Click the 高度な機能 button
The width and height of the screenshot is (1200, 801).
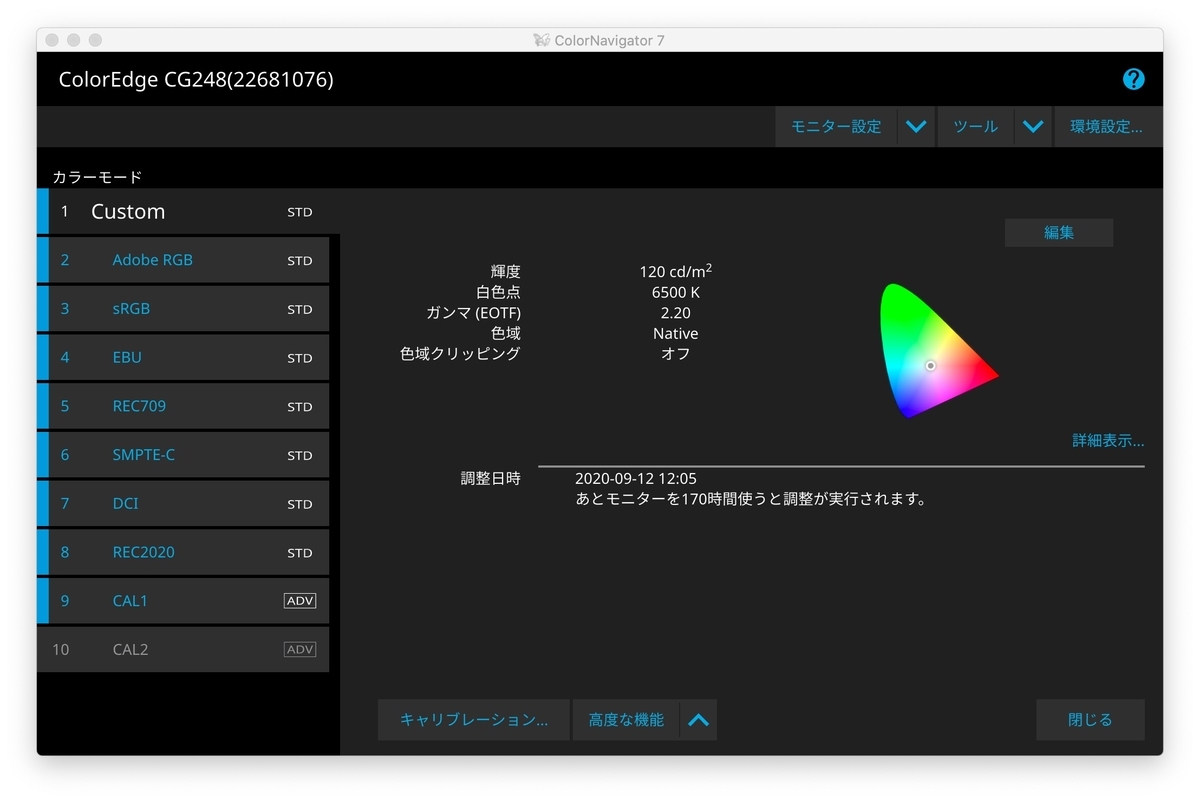pos(626,720)
